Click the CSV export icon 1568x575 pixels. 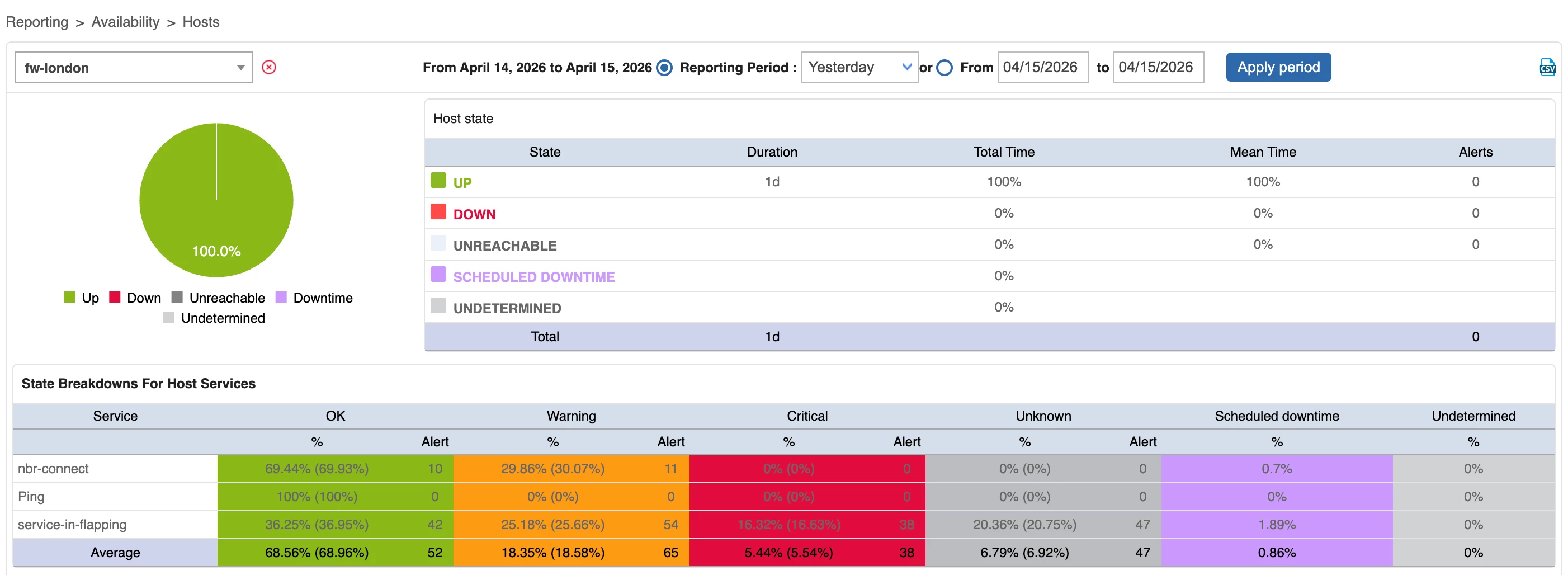tap(1547, 67)
